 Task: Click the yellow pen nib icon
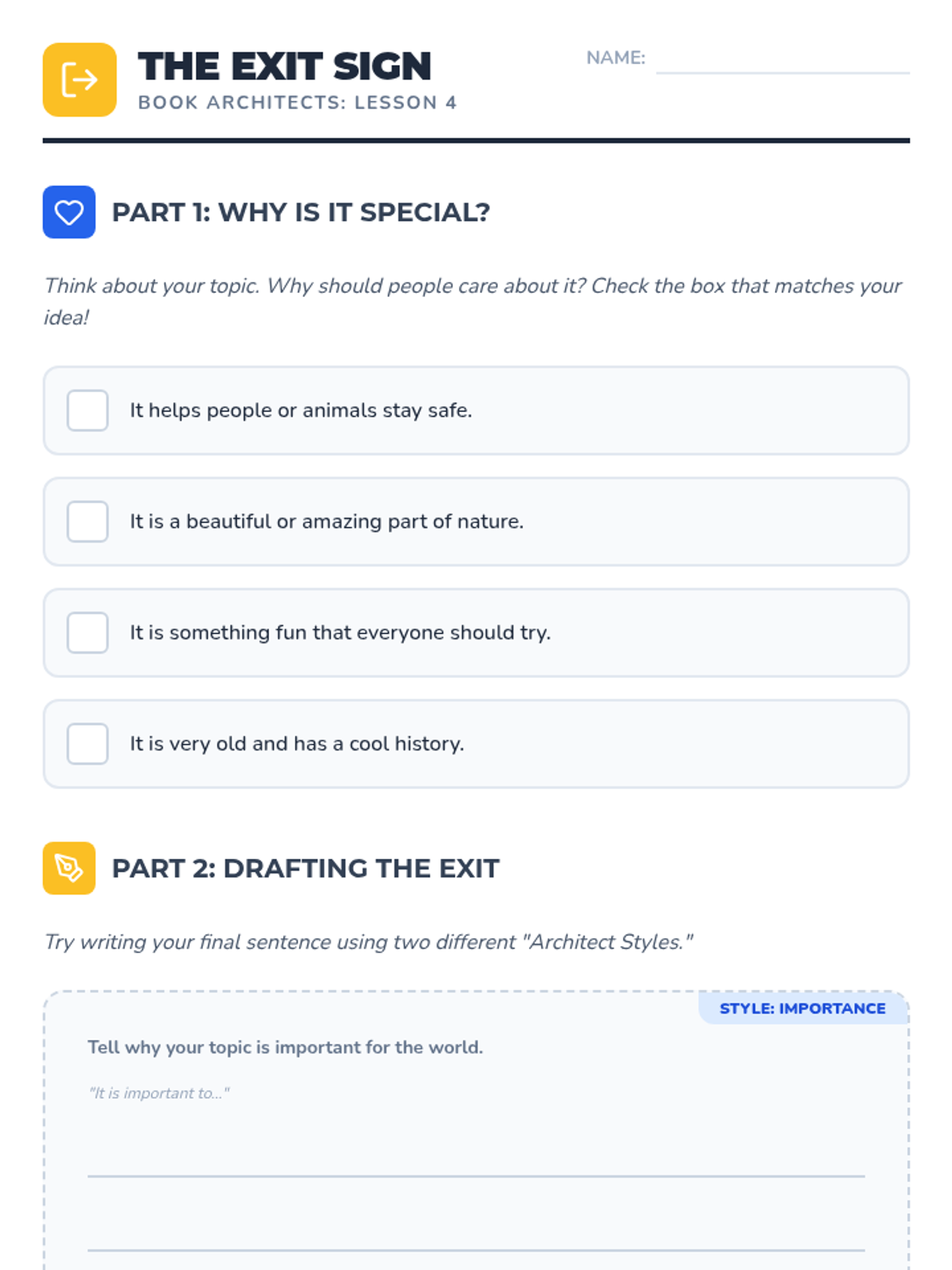(x=69, y=868)
